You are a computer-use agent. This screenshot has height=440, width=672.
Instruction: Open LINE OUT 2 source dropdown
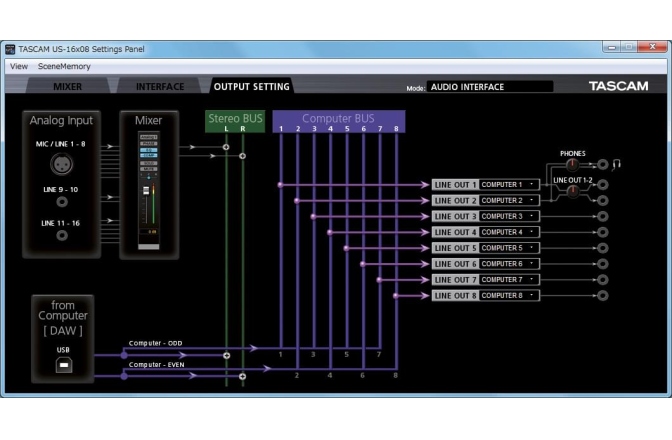pyautogui.click(x=509, y=201)
